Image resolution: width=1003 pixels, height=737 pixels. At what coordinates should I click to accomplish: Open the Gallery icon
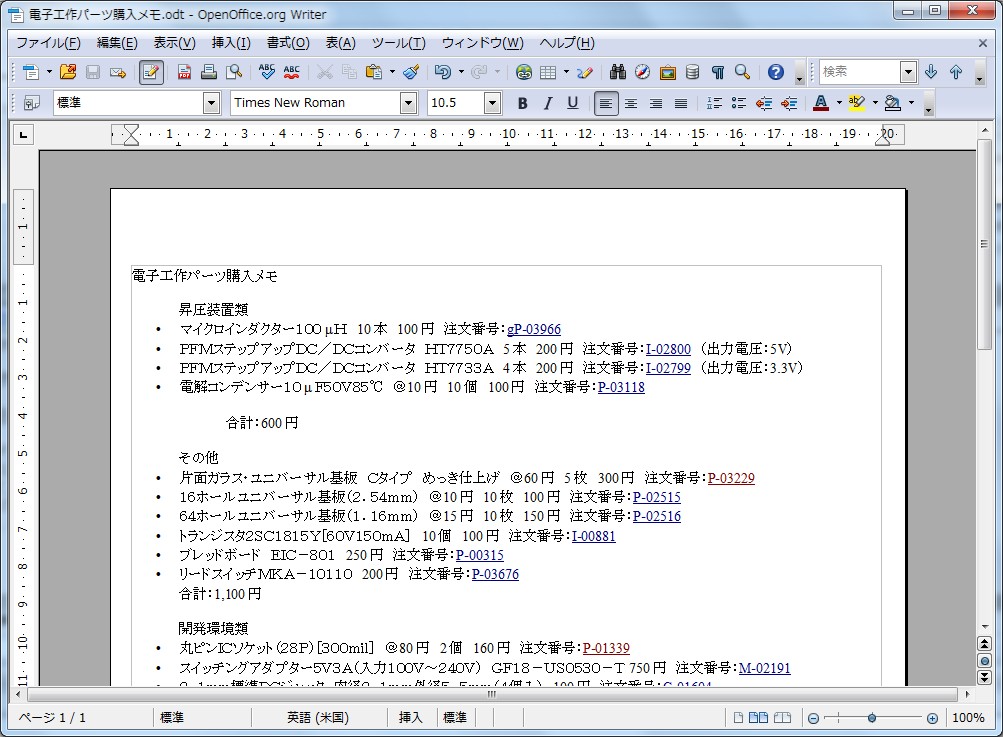pyautogui.click(x=668, y=72)
